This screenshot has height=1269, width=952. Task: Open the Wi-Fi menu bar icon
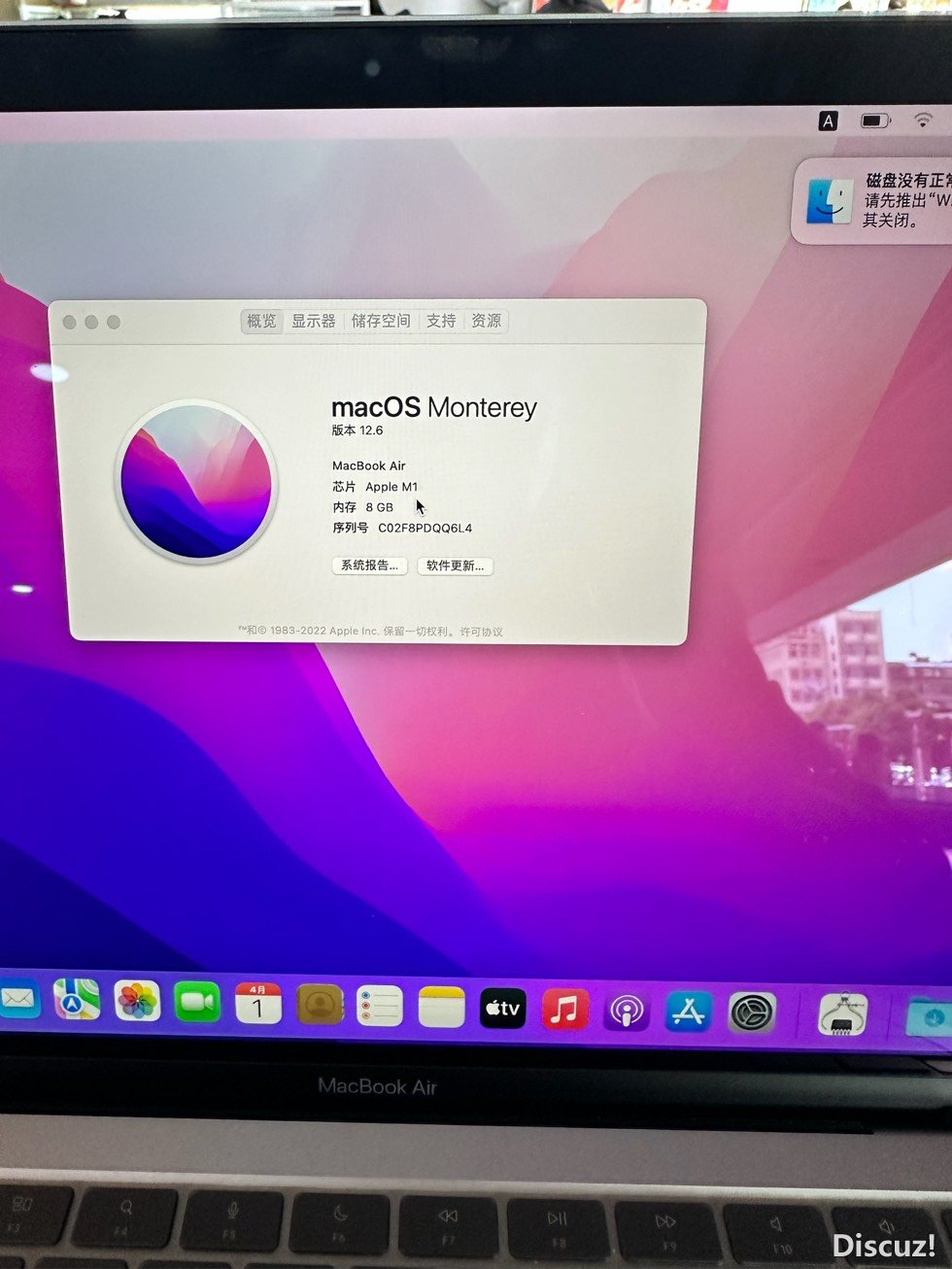(922, 120)
